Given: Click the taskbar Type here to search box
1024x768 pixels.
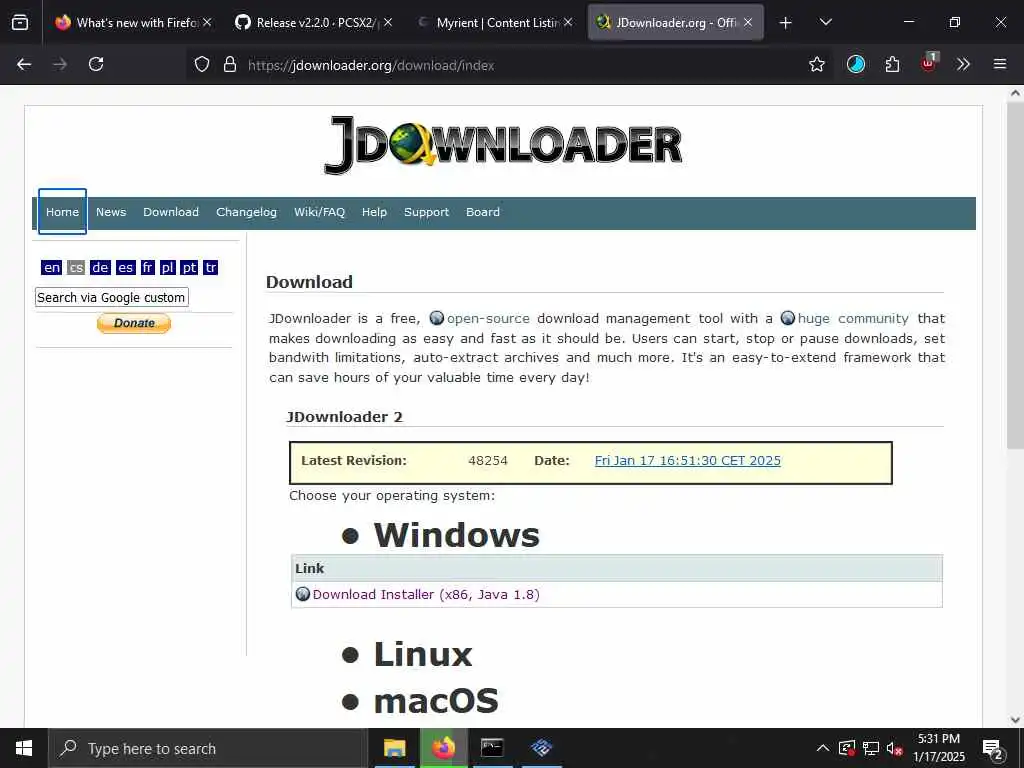Looking at the screenshot, I should [x=208, y=748].
